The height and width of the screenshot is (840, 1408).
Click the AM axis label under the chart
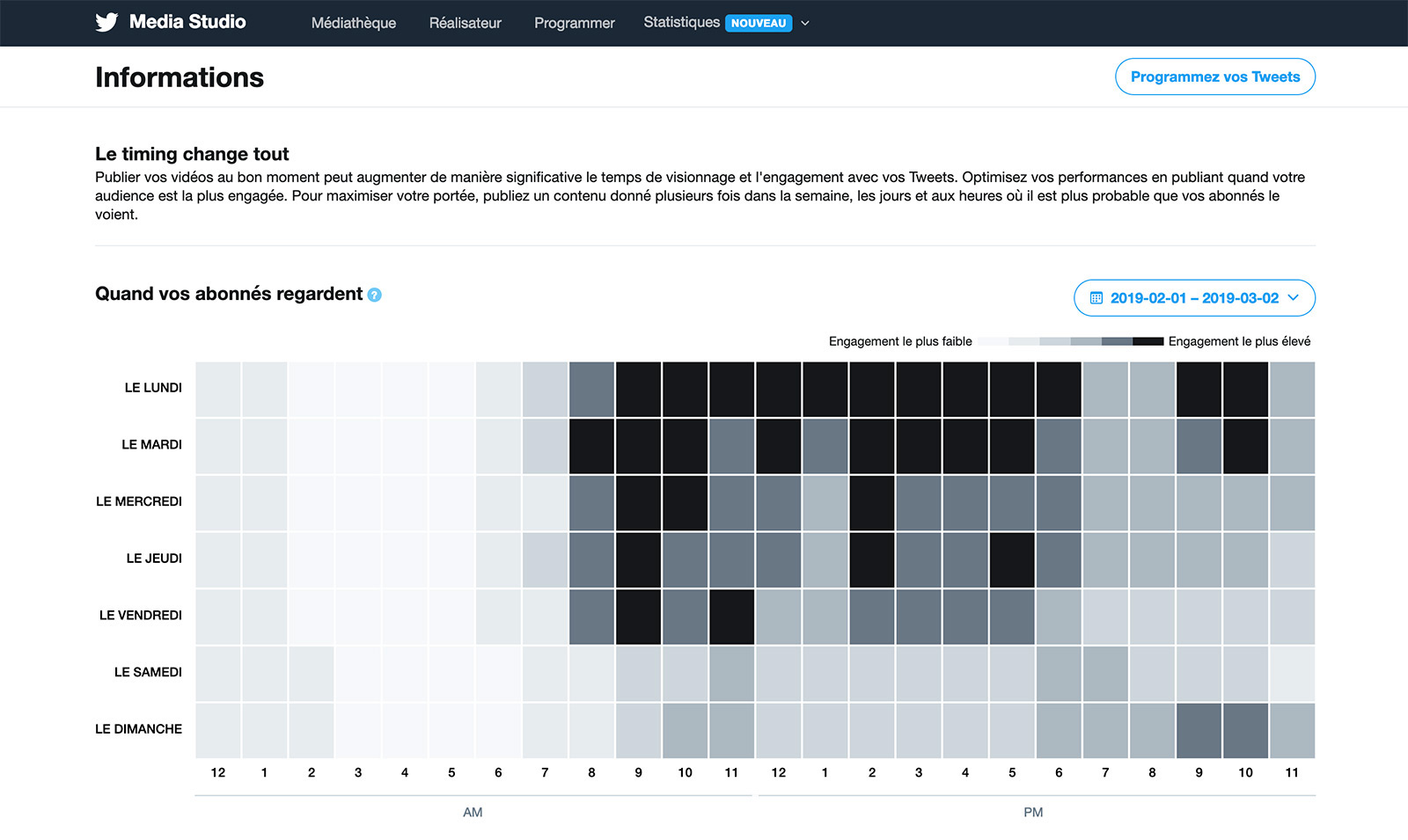pos(473,812)
